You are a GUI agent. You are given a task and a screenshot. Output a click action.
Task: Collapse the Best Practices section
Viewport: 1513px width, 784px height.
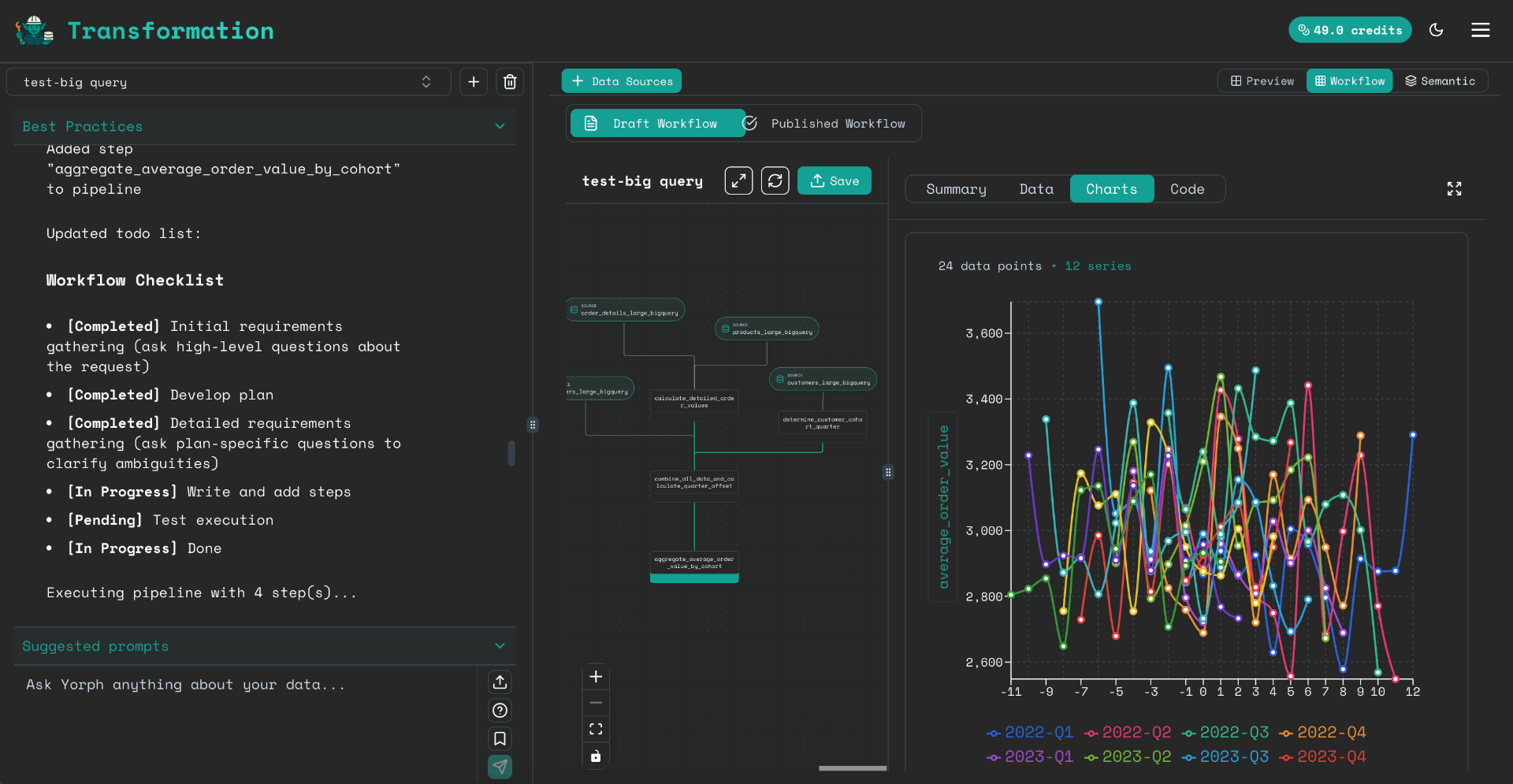point(500,126)
